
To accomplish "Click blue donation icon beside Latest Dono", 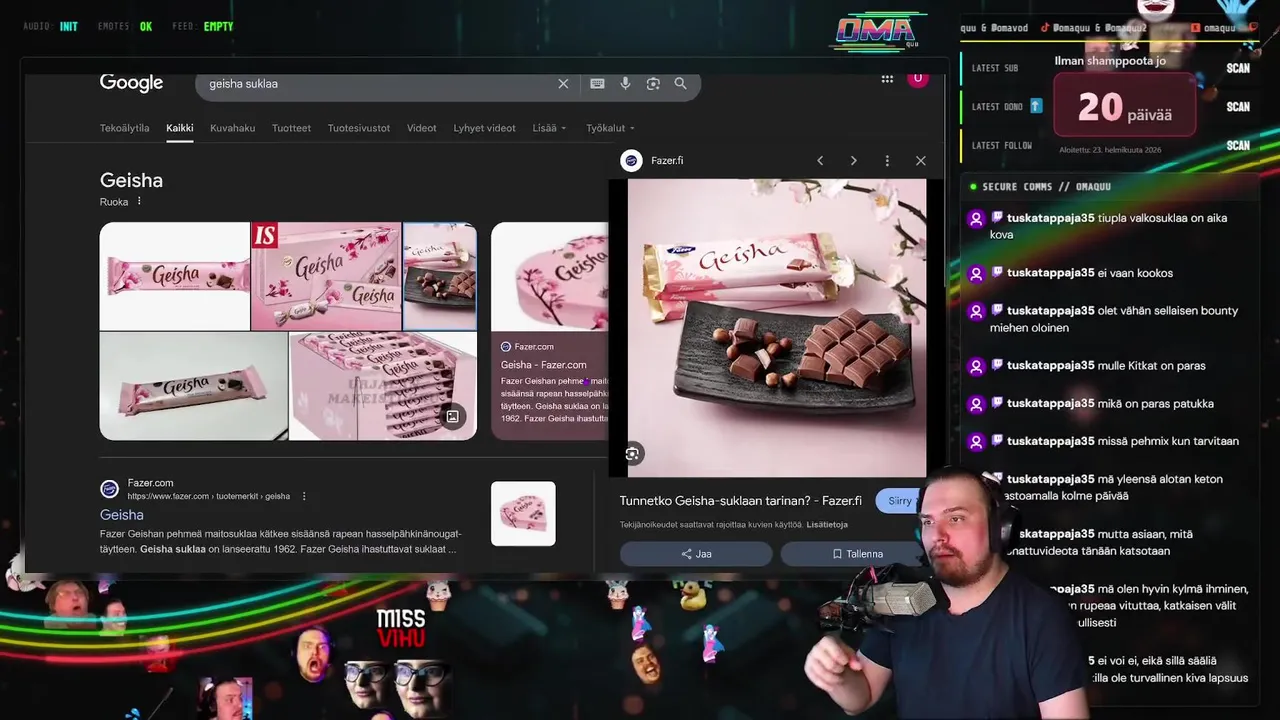I will [1036, 106].
